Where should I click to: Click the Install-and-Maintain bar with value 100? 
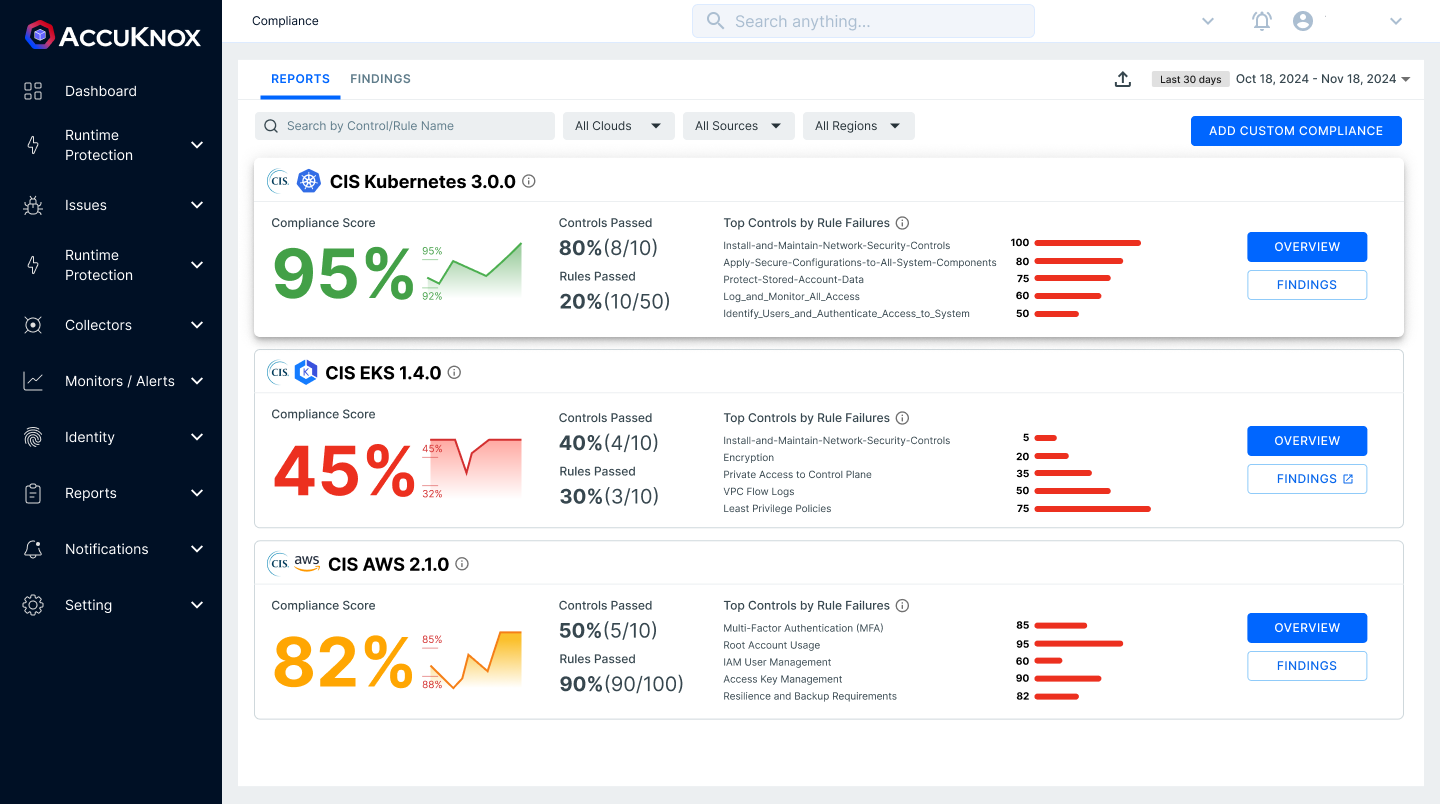(x=1088, y=243)
